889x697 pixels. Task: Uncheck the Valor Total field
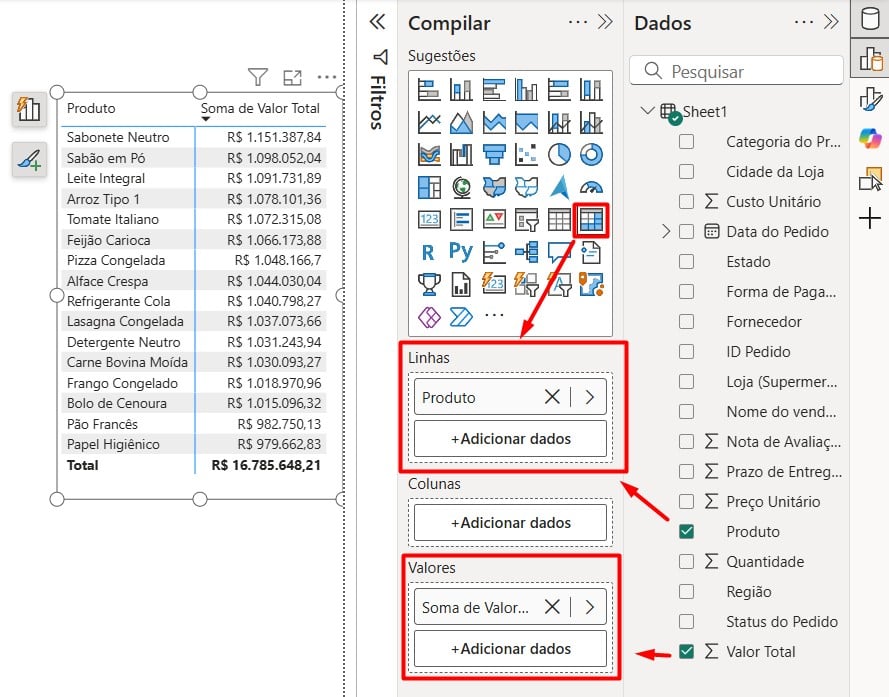687,652
